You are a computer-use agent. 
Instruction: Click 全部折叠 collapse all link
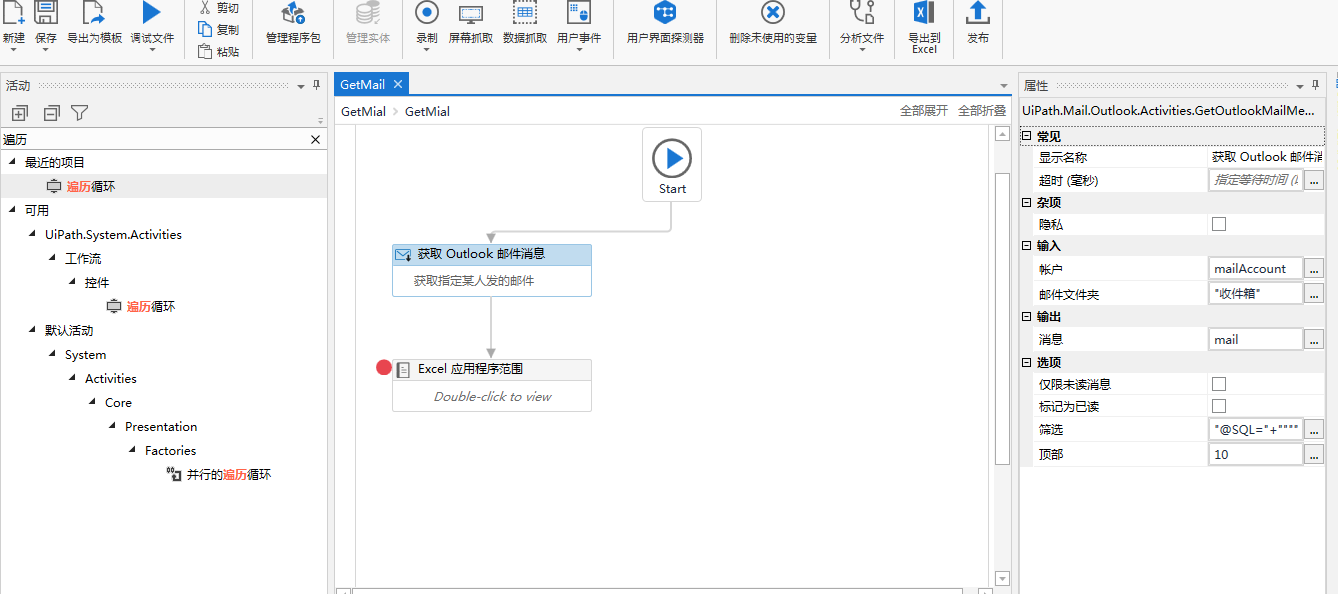click(x=982, y=111)
